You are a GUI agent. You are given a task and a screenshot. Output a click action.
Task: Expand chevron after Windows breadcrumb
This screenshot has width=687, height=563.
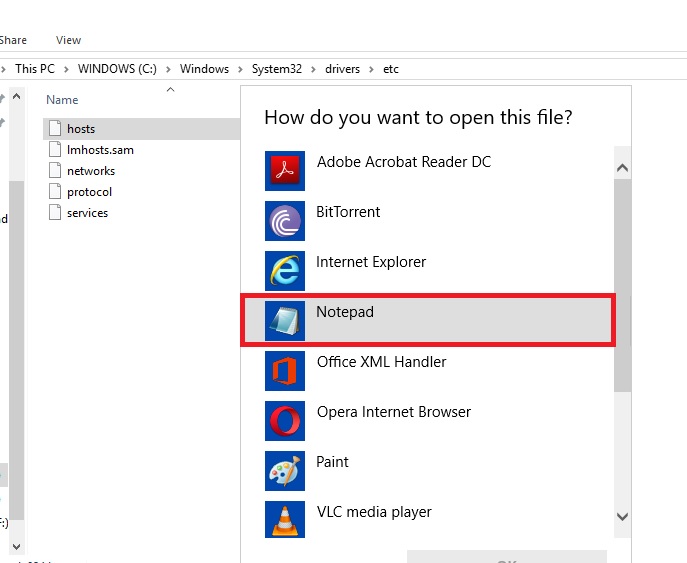(x=240, y=69)
